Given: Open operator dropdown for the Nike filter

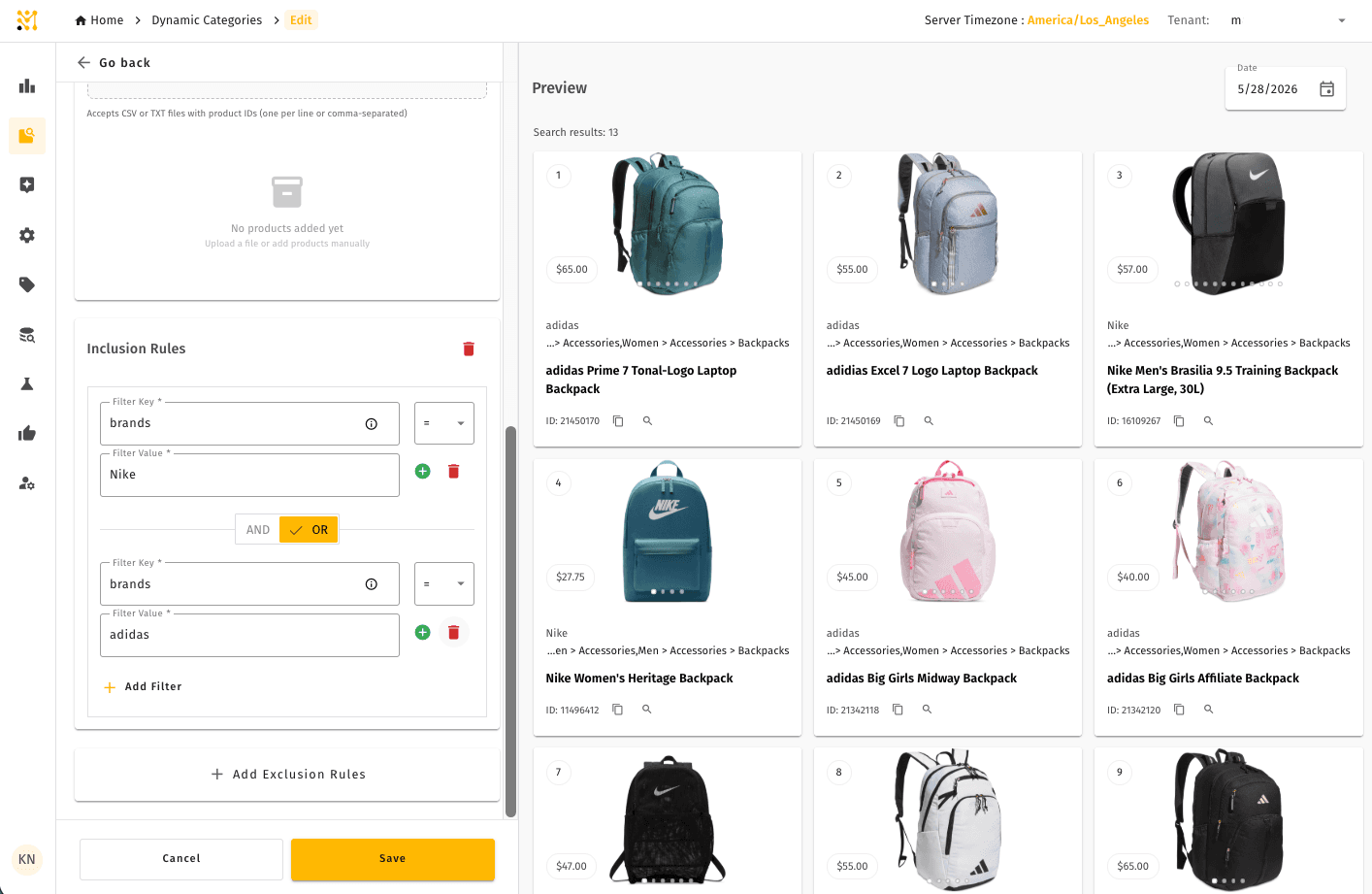Looking at the screenshot, I should 444,423.
